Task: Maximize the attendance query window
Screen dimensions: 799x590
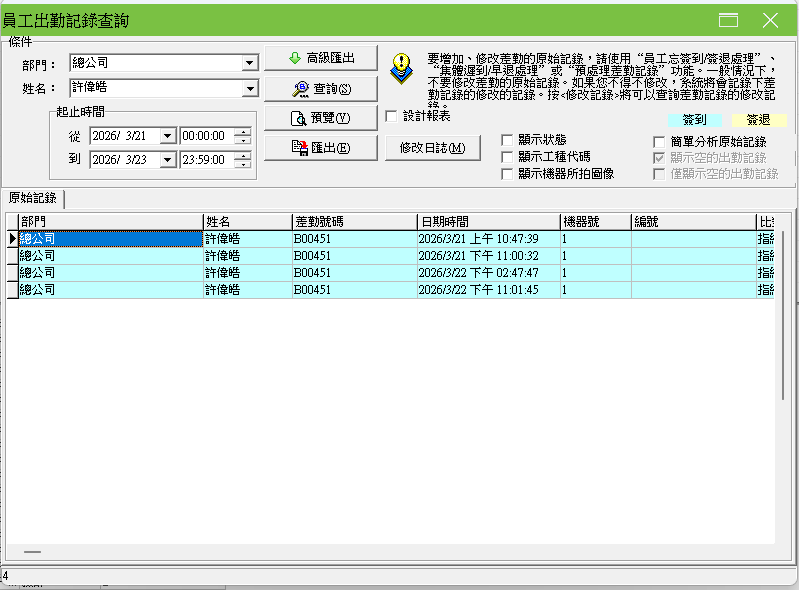Action: tap(728, 20)
